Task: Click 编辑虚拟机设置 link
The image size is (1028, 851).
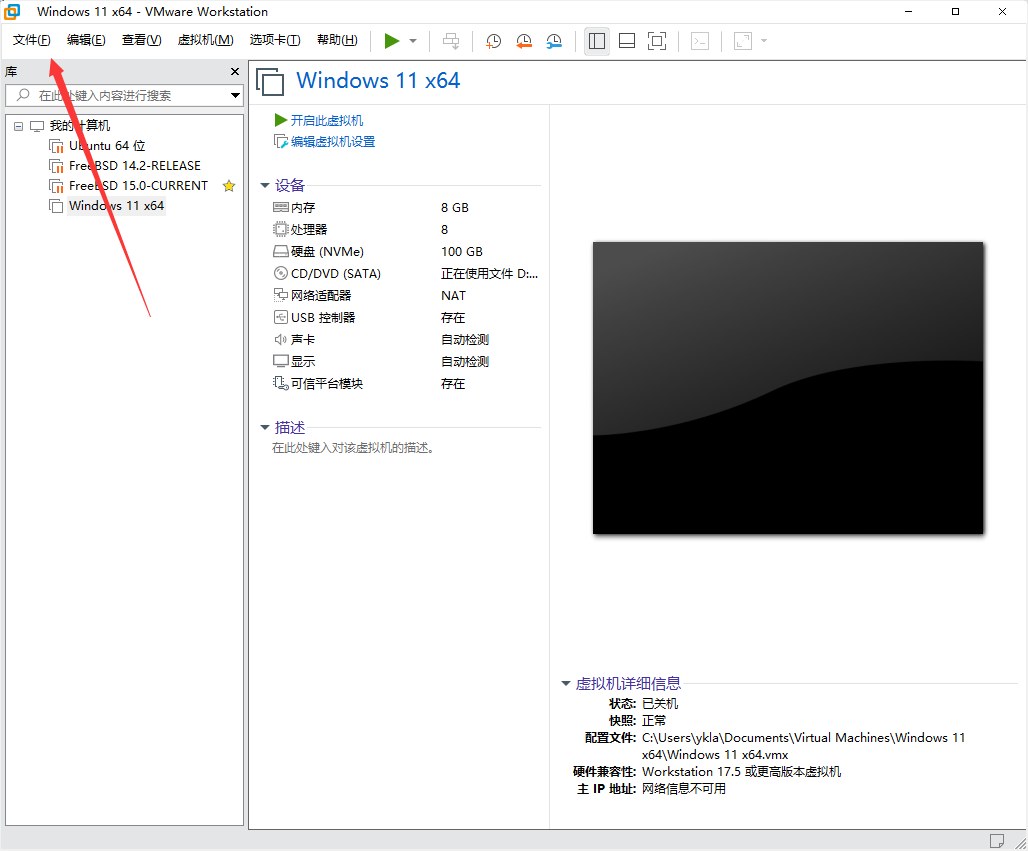Action: [333, 142]
